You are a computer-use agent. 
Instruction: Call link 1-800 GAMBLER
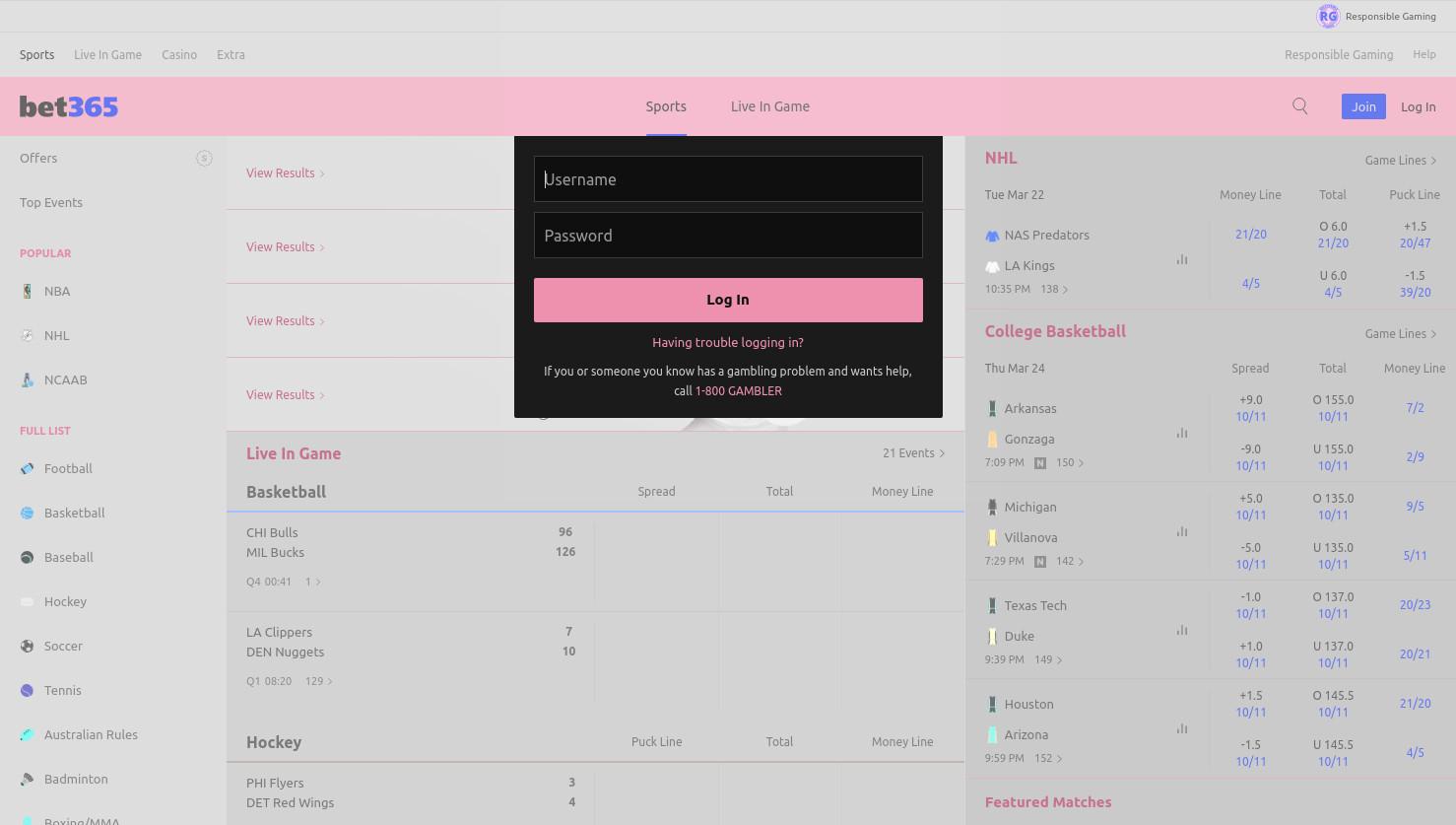click(x=739, y=391)
